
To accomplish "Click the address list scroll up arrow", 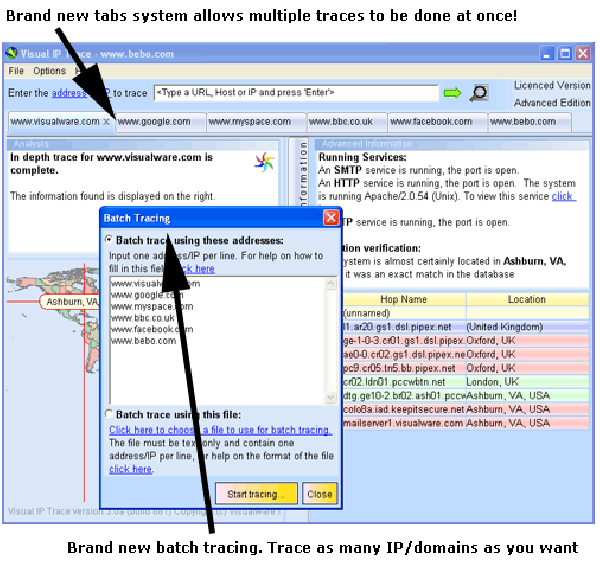I will pos(331,284).
